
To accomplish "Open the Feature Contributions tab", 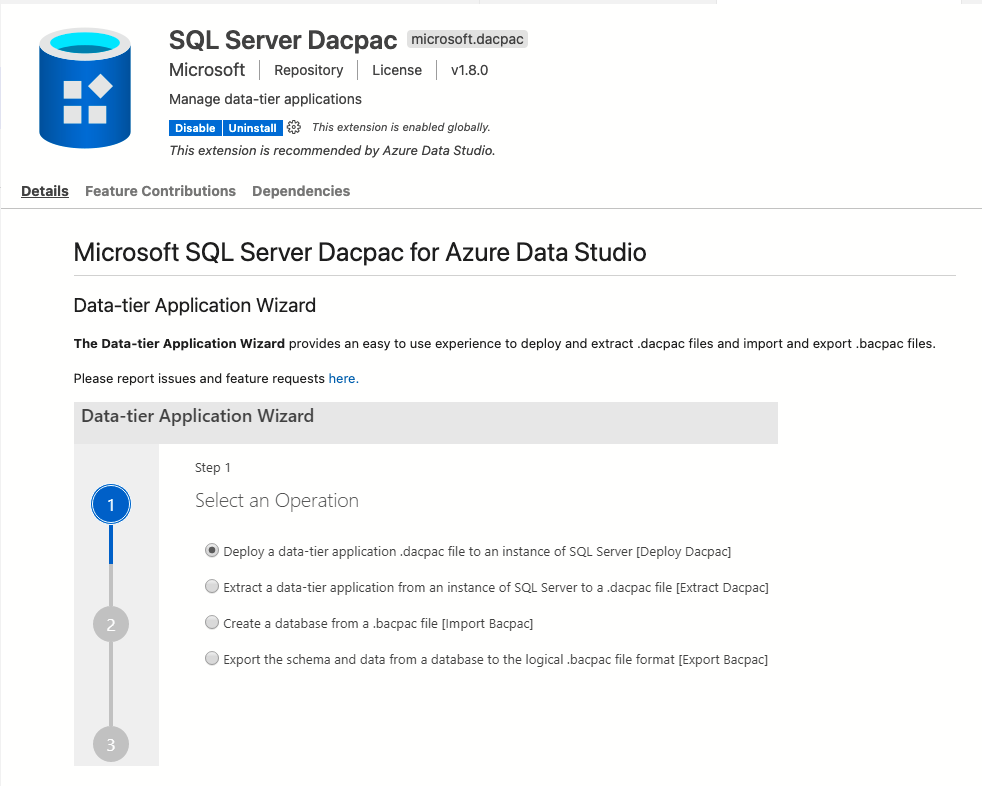I will pyautogui.click(x=160, y=191).
